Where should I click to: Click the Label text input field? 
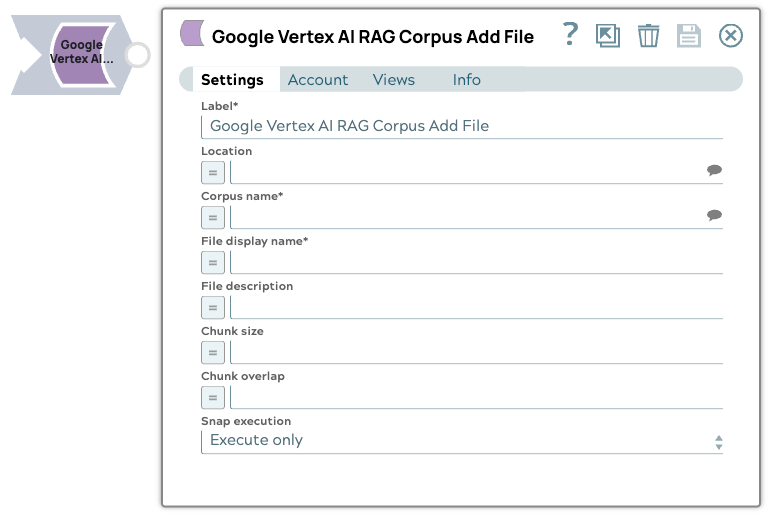pos(461,126)
